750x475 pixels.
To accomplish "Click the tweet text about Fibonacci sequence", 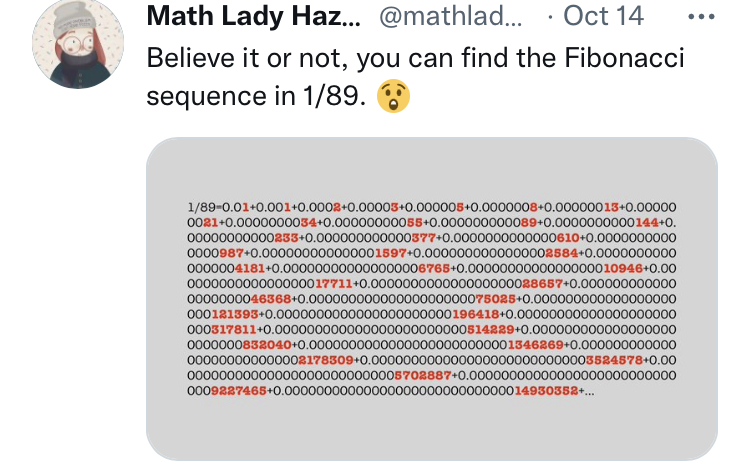I will click(x=415, y=58).
